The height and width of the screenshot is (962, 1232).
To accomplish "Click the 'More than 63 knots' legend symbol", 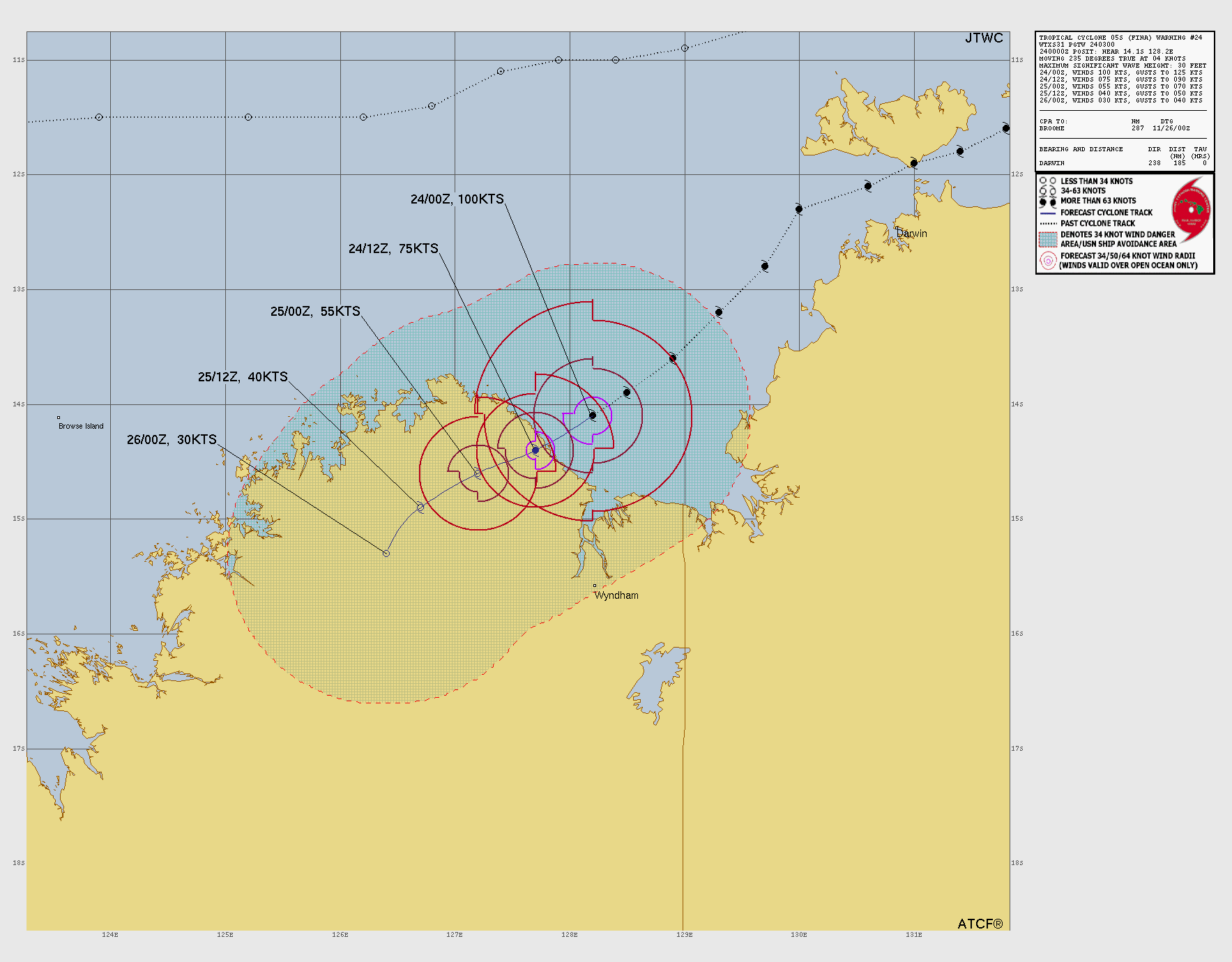I will coord(1047,201).
